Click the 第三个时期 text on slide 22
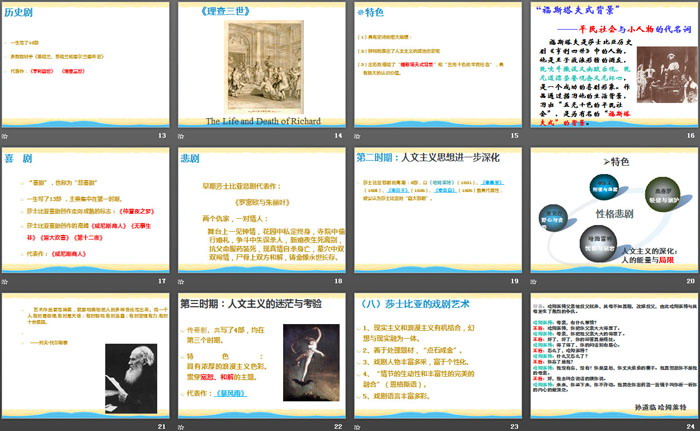Viewport: 700px width, 431px height. [204, 340]
